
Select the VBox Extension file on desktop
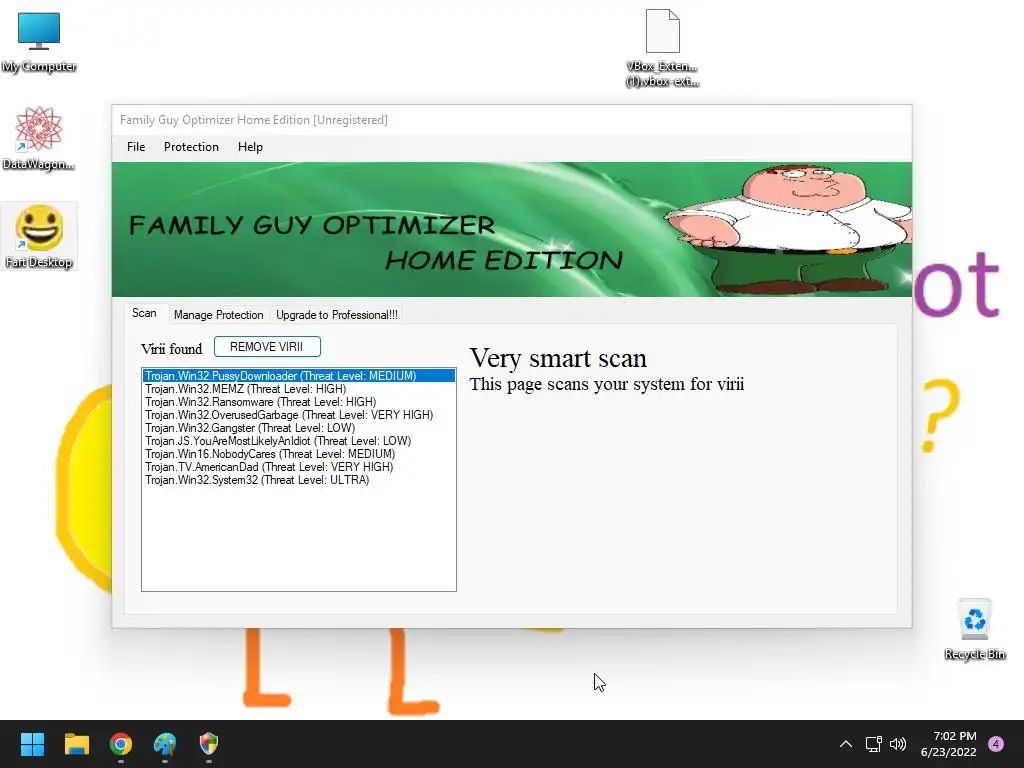click(662, 48)
